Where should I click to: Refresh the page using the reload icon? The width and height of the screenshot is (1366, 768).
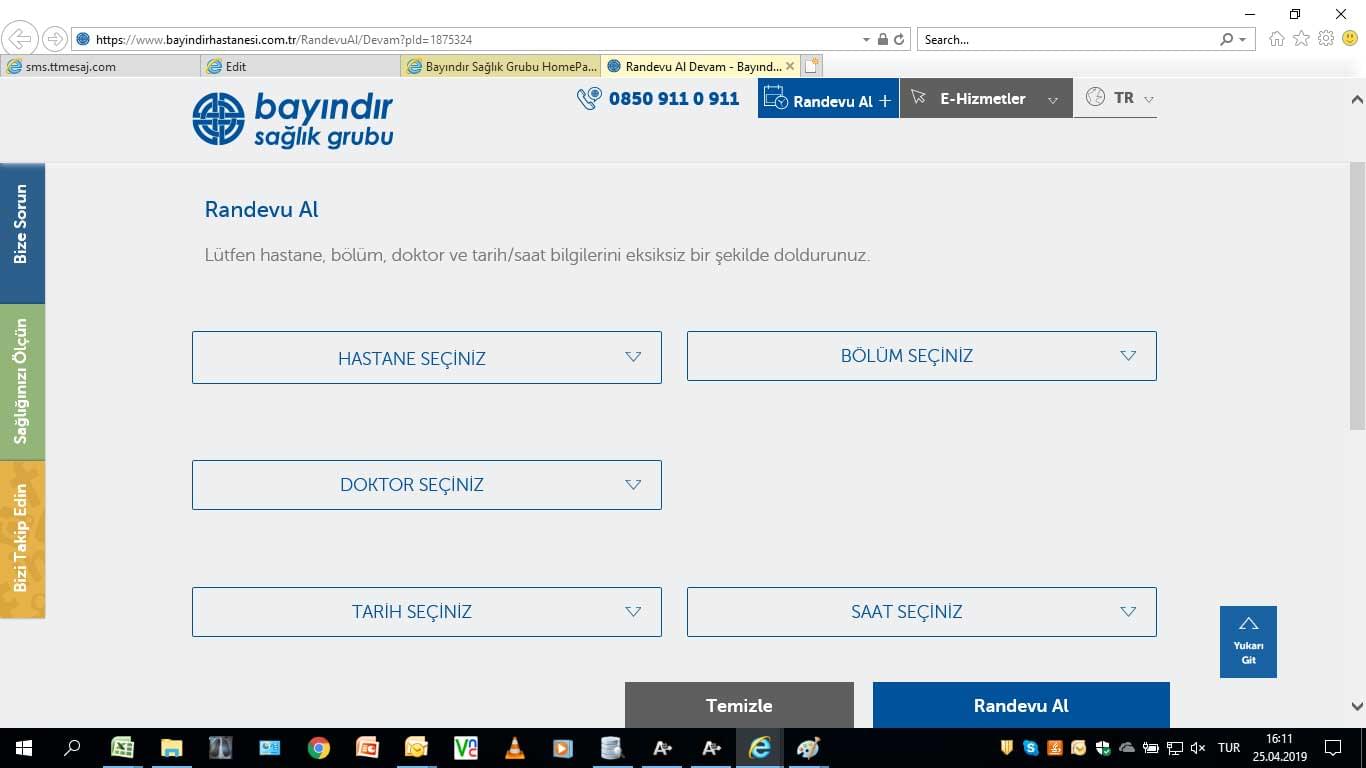click(x=899, y=40)
